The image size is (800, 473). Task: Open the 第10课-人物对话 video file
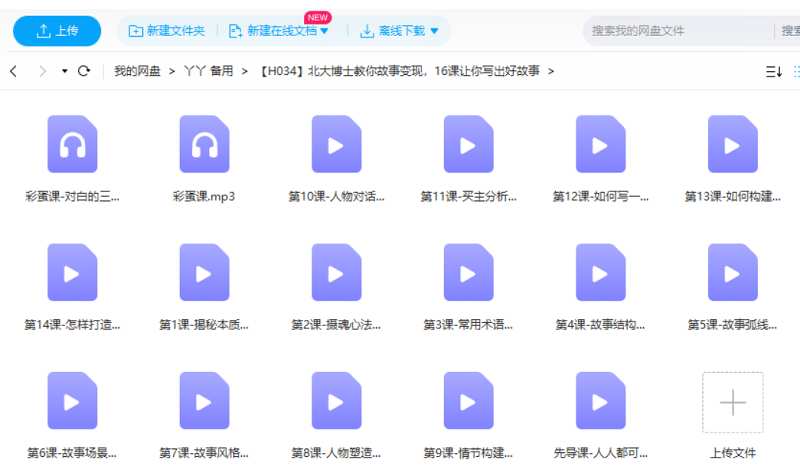tap(336, 144)
